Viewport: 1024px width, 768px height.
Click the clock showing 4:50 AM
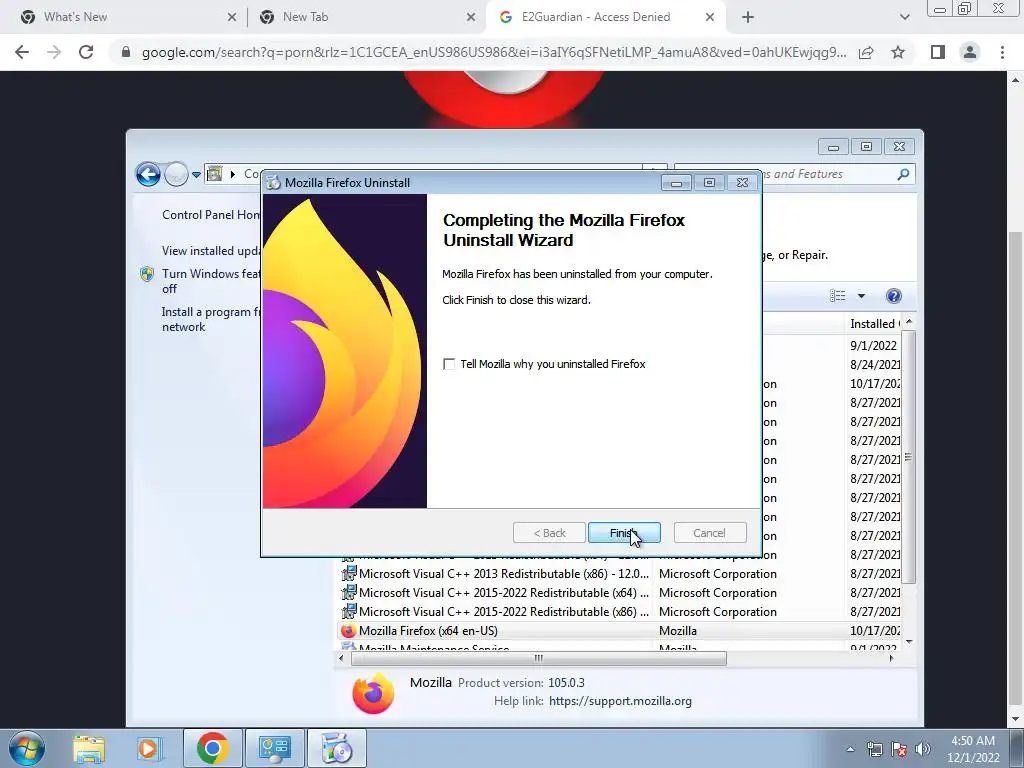pyautogui.click(x=973, y=749)
